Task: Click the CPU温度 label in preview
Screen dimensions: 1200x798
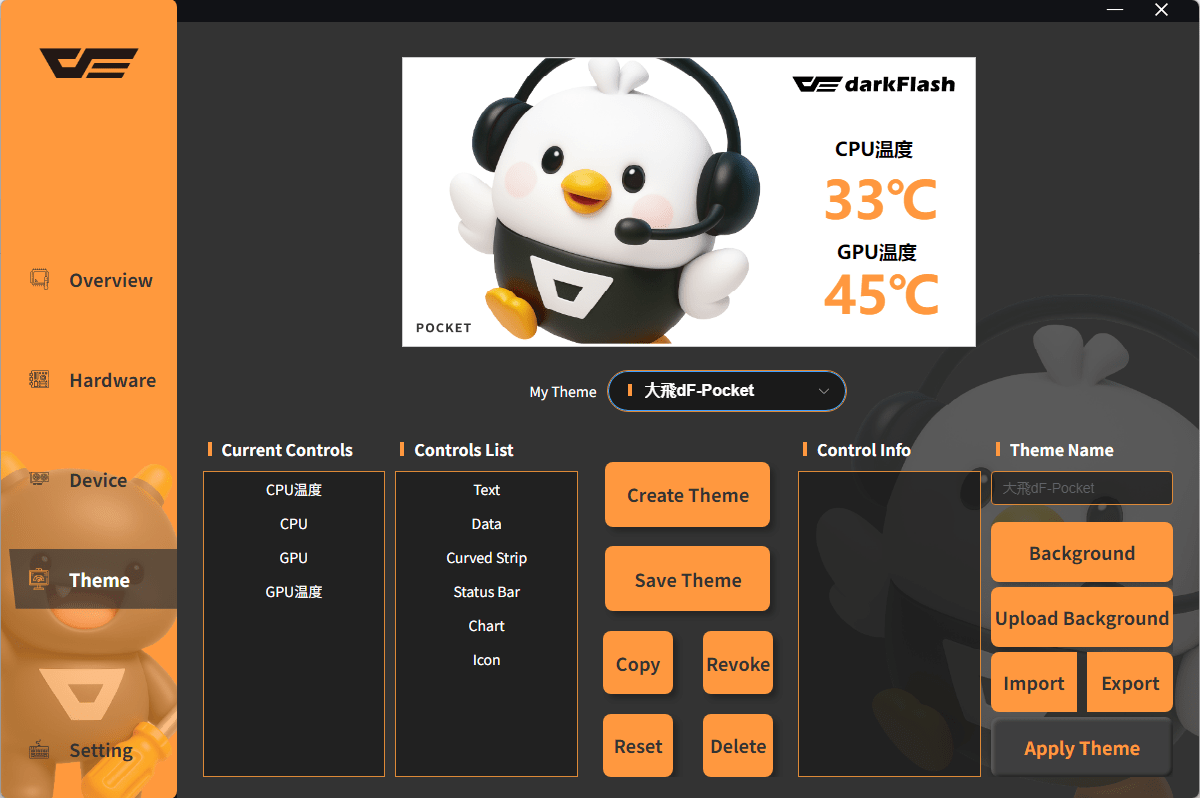Action: 874,150
